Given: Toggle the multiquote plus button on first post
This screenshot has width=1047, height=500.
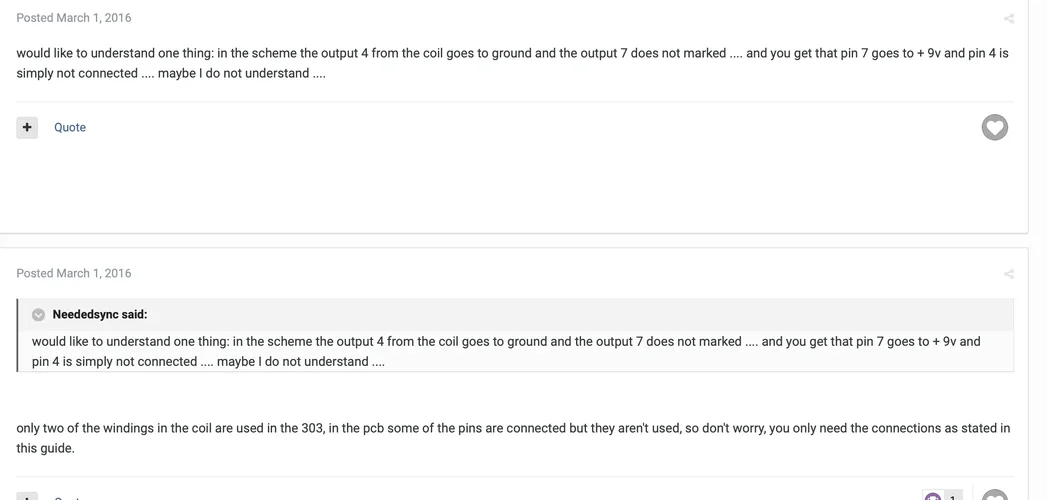Looking at the screenshot, I should (x=27, y=127).
